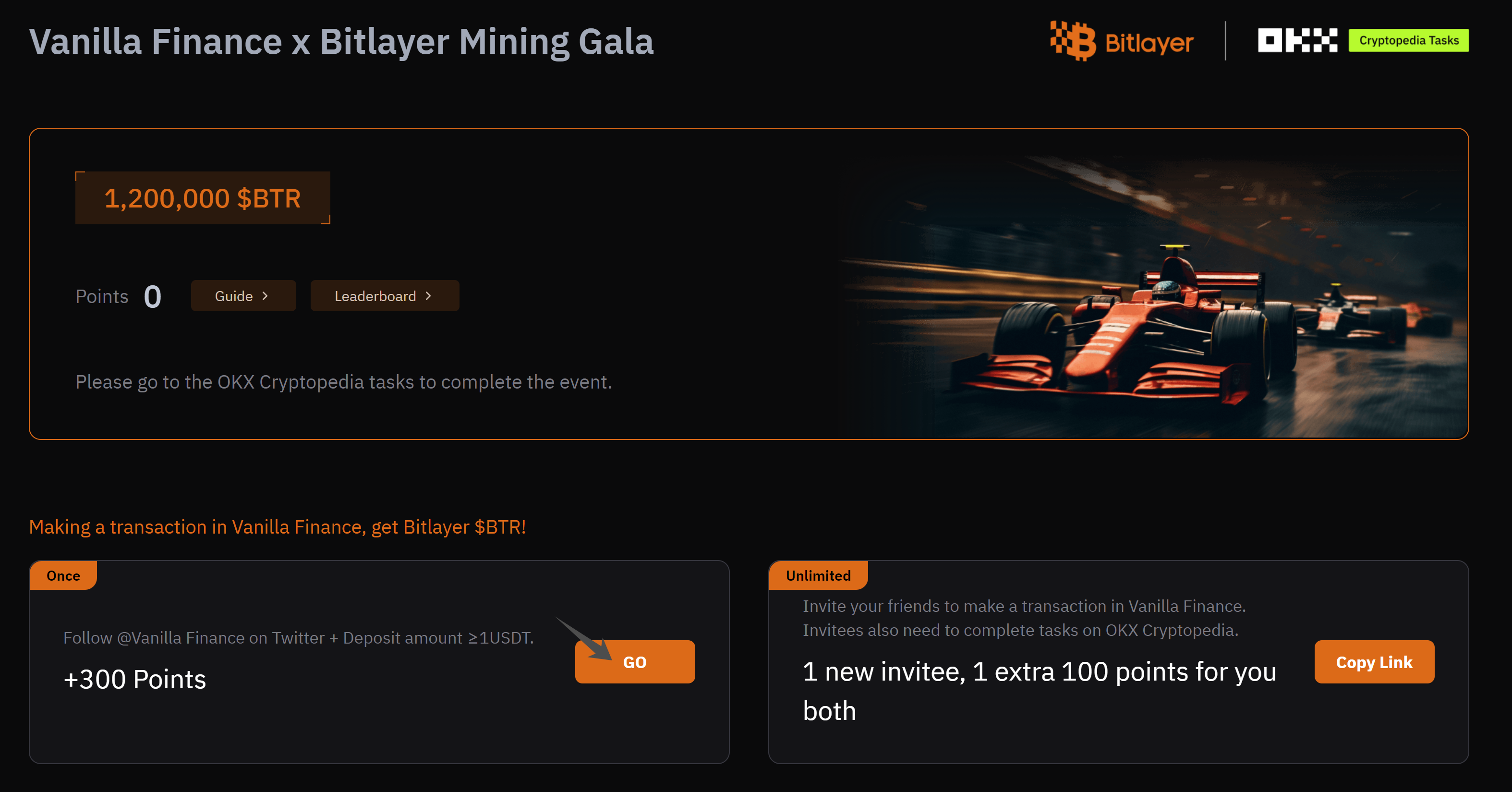The height and width of the screenshot is (792, 1512).
Task: Click the Bitlayer logo icon
Action: (1072, 40)
